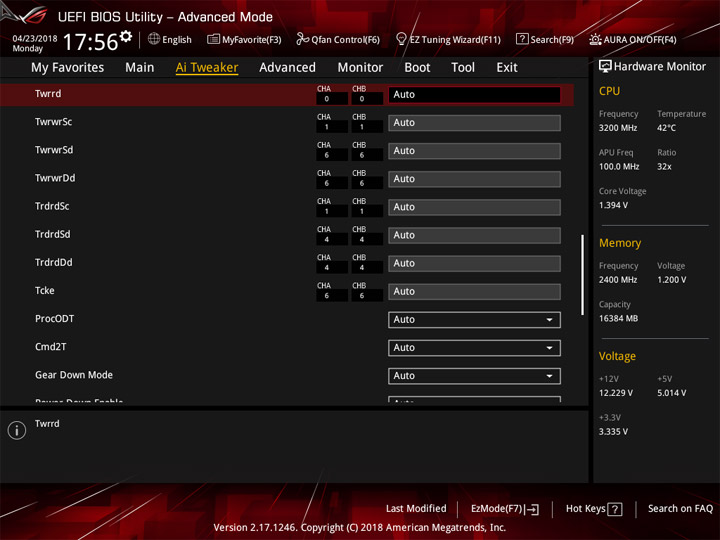Open date-time settings gear icon
720x540 pixels.
pos(126,36)
